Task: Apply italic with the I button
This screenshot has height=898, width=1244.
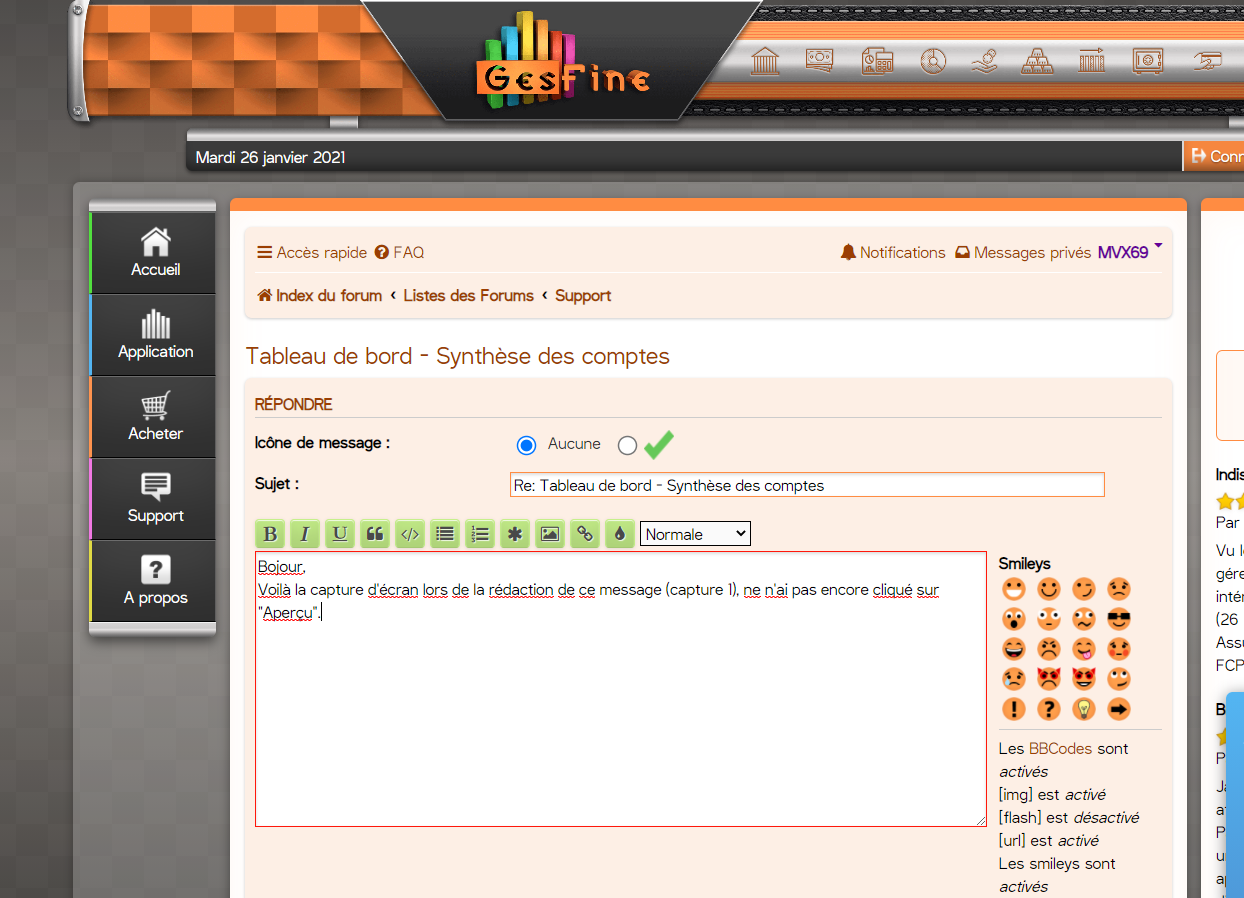Action: coord(305,534)
